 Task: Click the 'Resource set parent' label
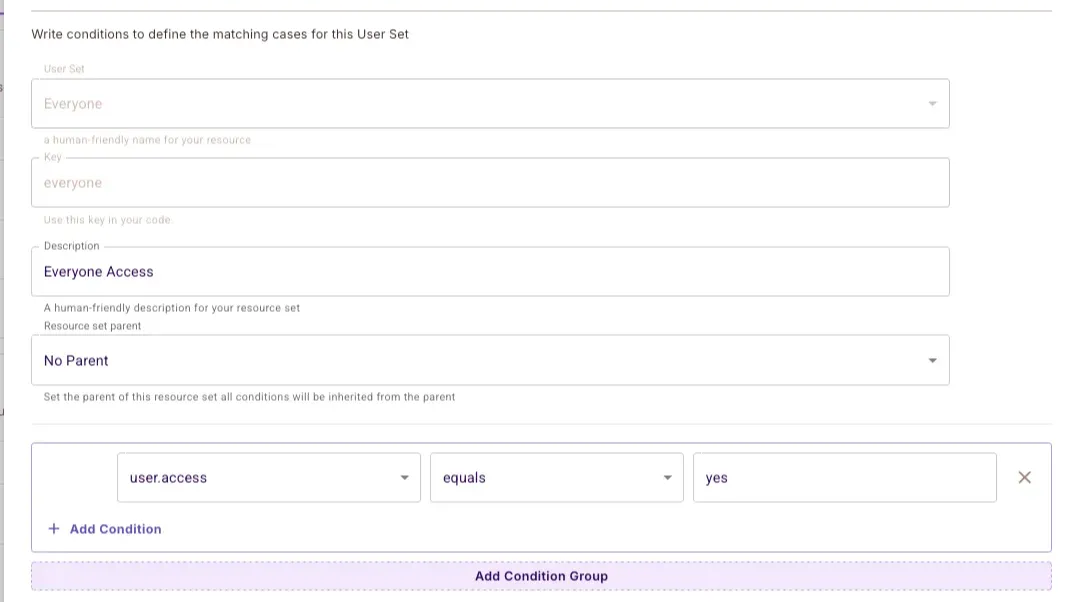(x=92, y=326)
